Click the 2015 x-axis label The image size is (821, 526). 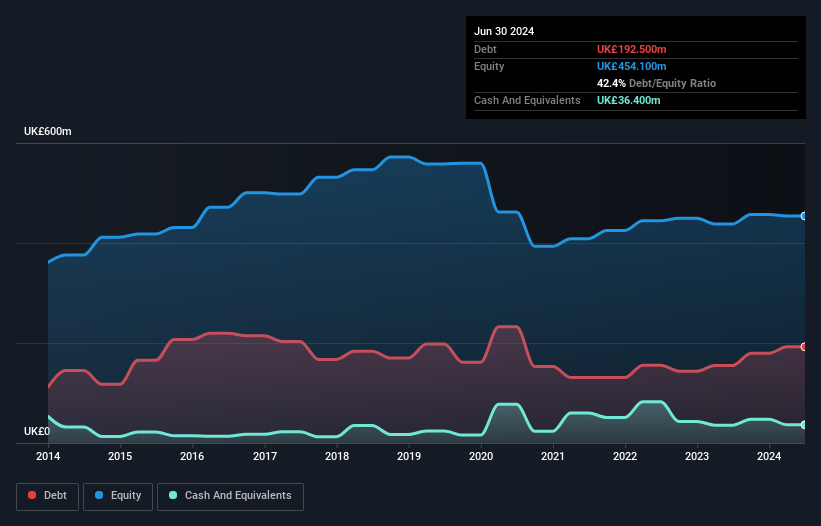point(120,456)
